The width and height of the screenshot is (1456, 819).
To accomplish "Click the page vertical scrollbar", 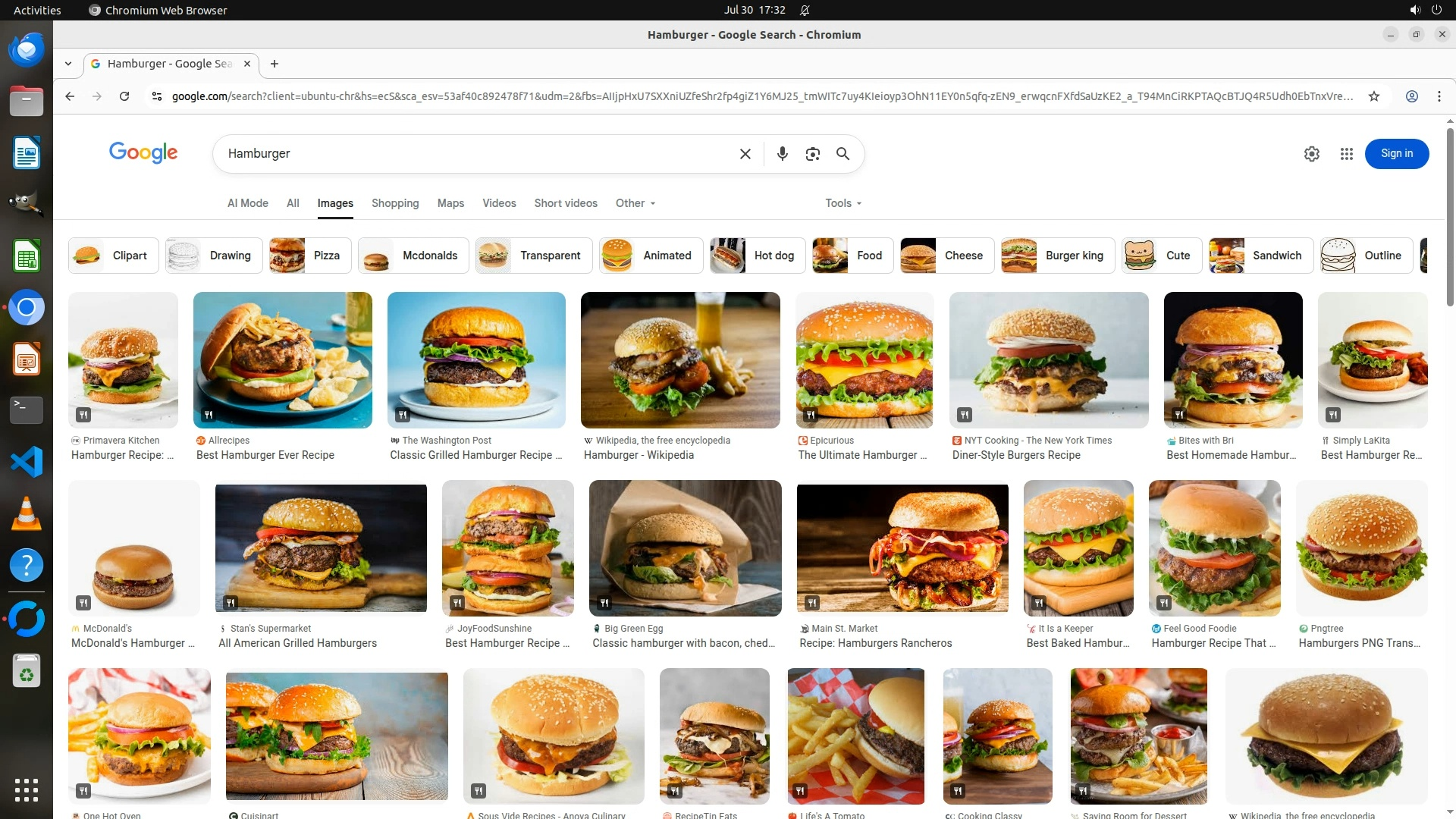I will pos(1450,216).
